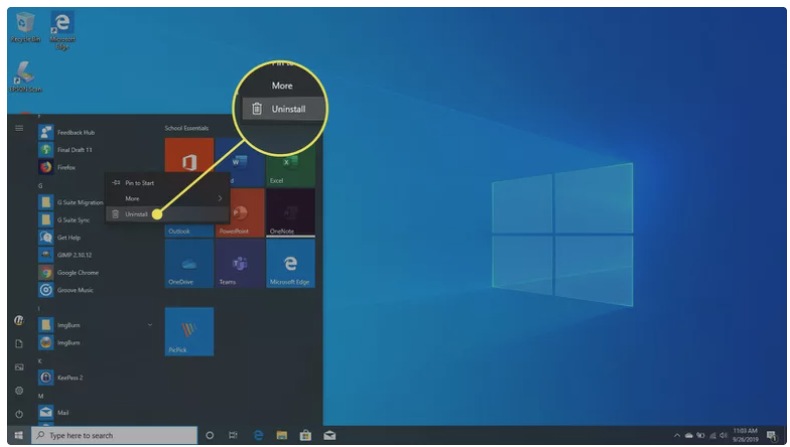790x447 pixels.
Task: Click the Windows Start button
Action: pos(17,435)
